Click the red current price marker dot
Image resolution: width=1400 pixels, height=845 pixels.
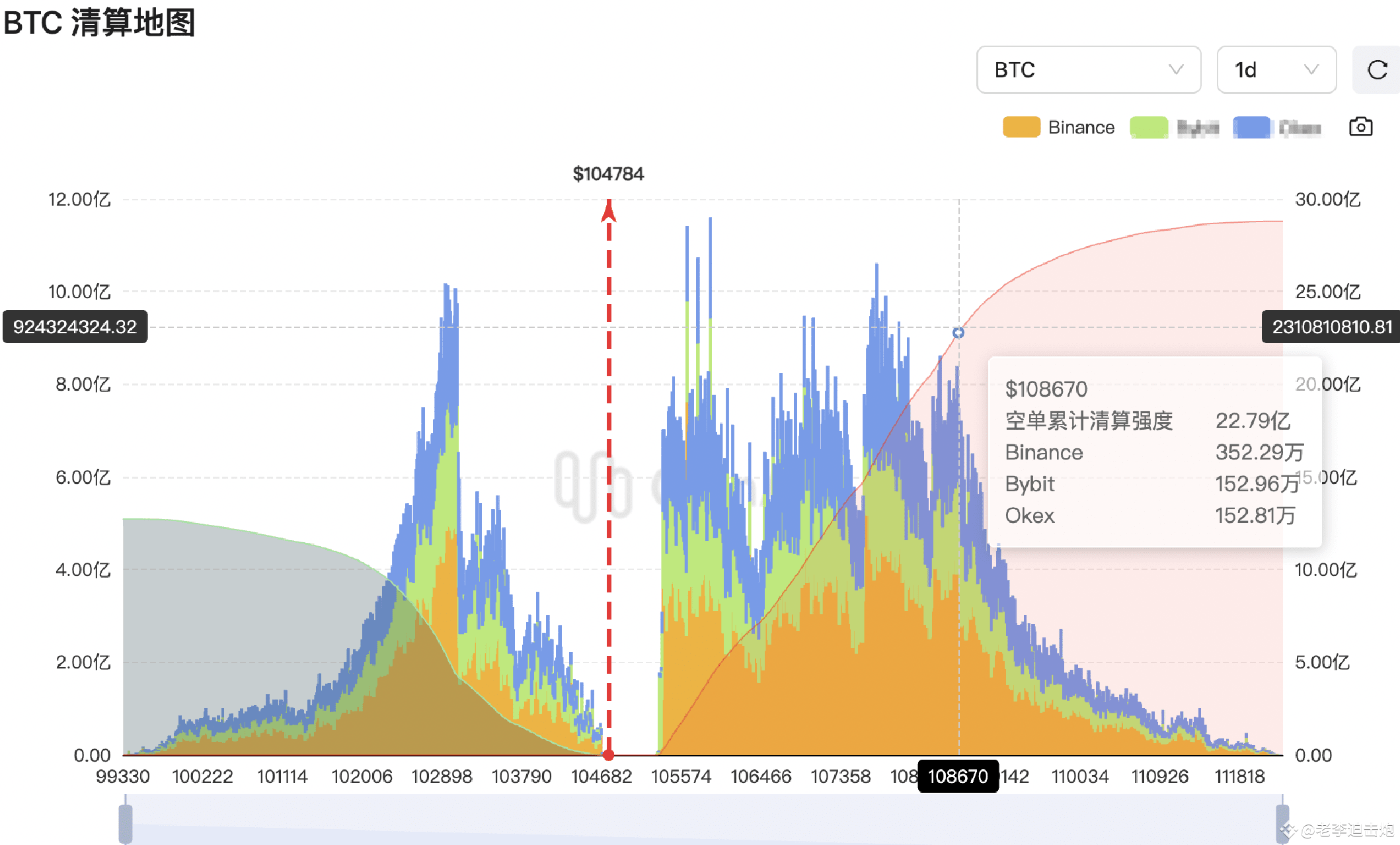pyautogui.click(x=609, y=754)
